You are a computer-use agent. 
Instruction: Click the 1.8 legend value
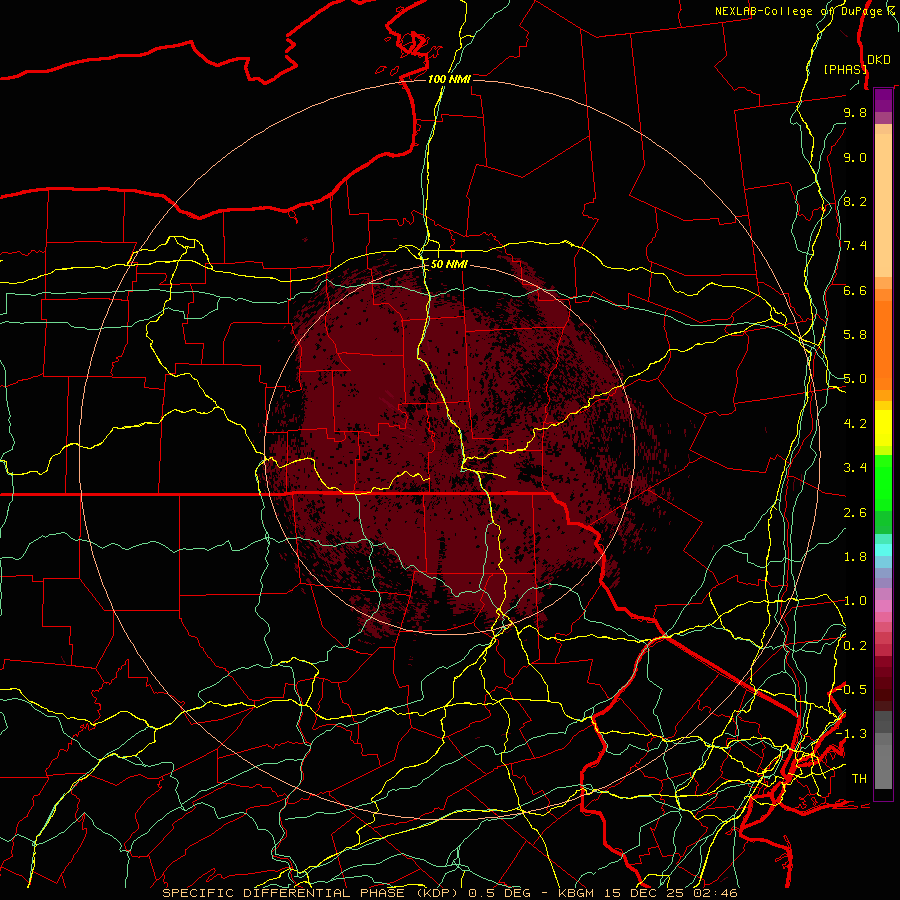(855, 557)
